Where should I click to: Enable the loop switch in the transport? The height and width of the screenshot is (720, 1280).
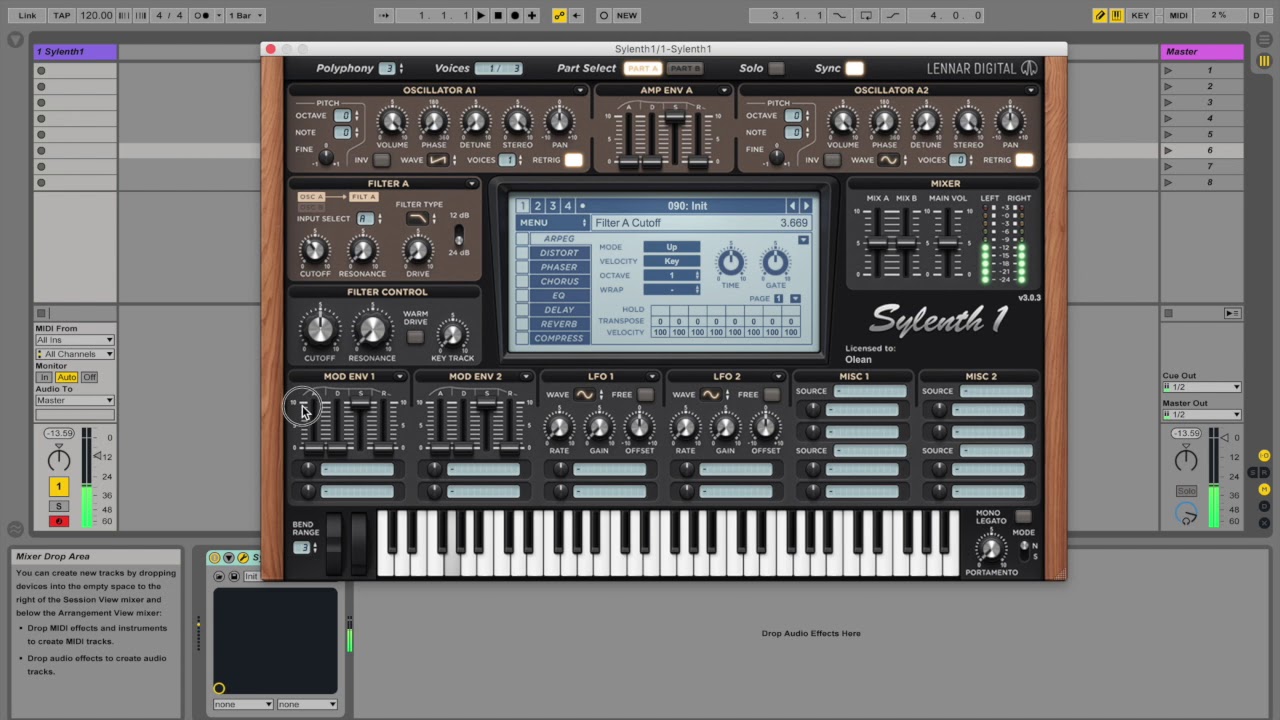[866, 15]
